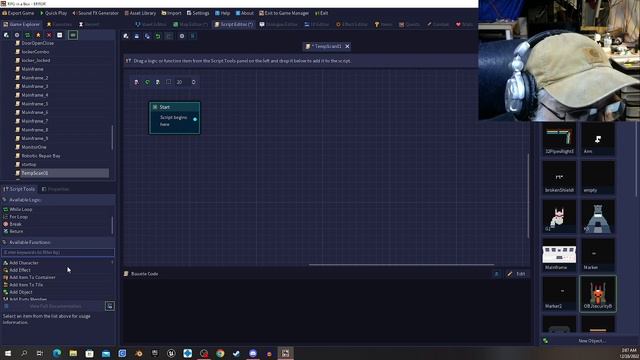Click the green circle icon on canvas toolbar
The height and width of the screenshot is (360, 640).
click(147, 82)
